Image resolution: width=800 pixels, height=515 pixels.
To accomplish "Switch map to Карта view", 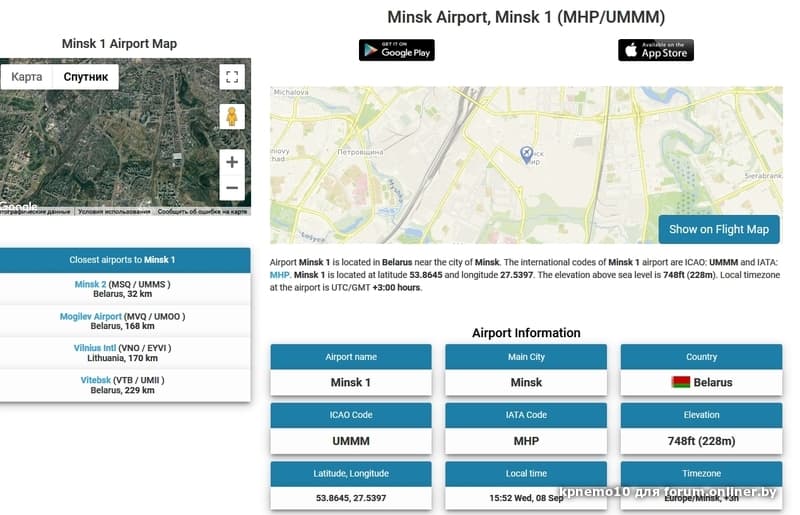I will [27, 77].
